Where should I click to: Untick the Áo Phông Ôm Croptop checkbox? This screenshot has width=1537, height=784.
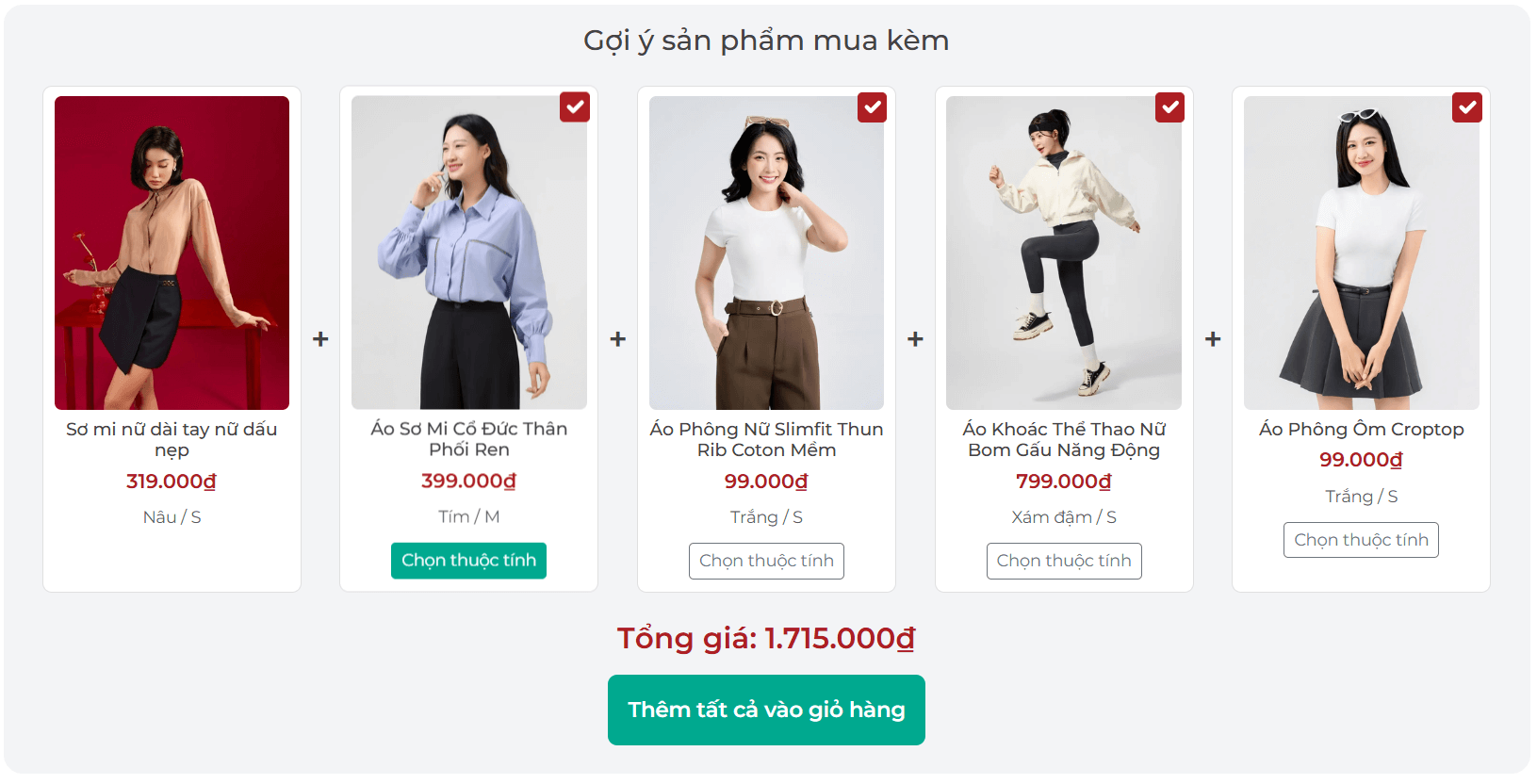tap(1466, 107)
